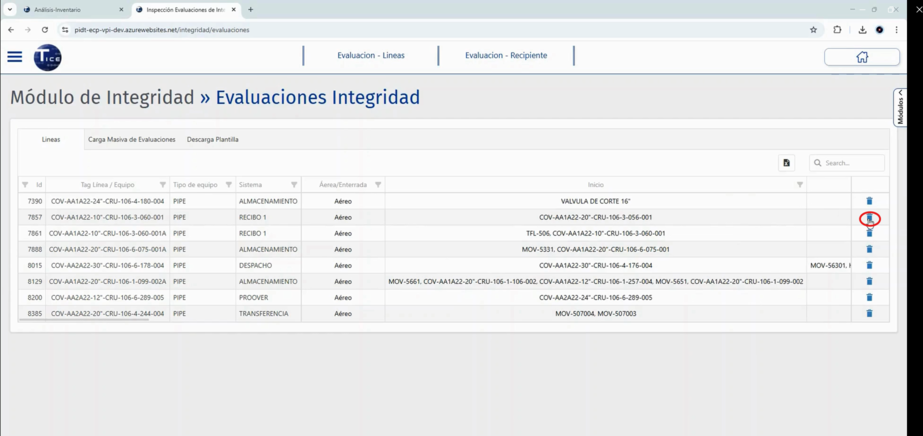
Task: Click the TICE logo
Action: tap(47, 58)
